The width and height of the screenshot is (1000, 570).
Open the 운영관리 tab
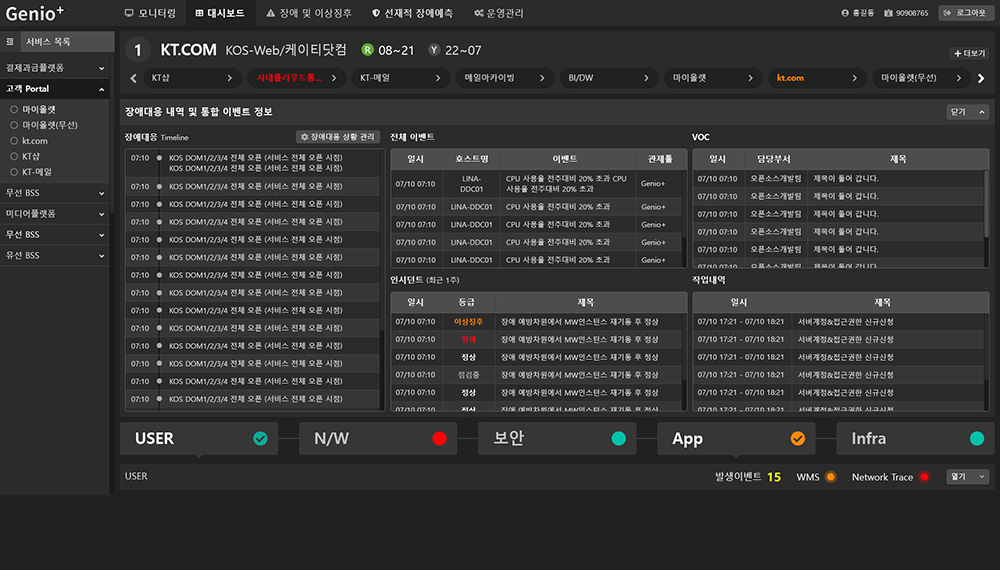coord(499,13)
